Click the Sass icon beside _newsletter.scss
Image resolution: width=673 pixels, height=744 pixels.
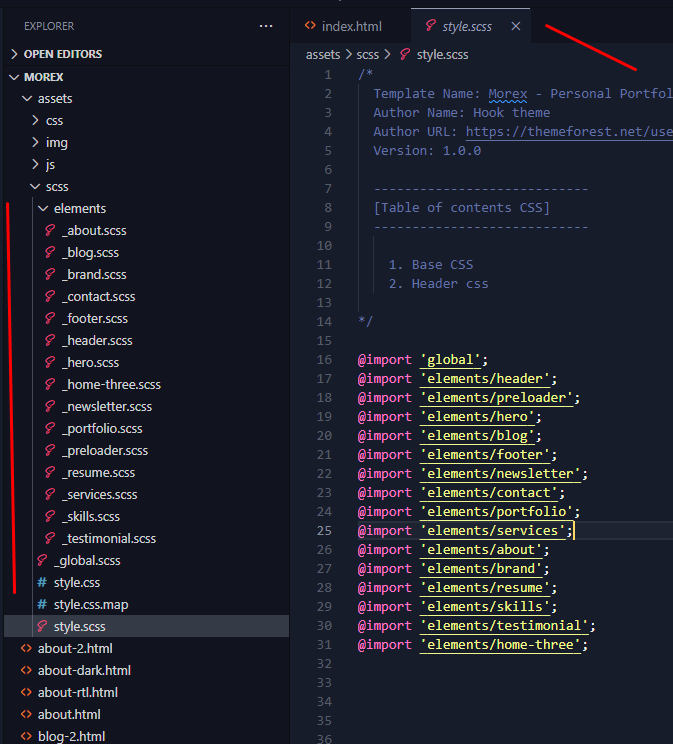coord(50,406)
